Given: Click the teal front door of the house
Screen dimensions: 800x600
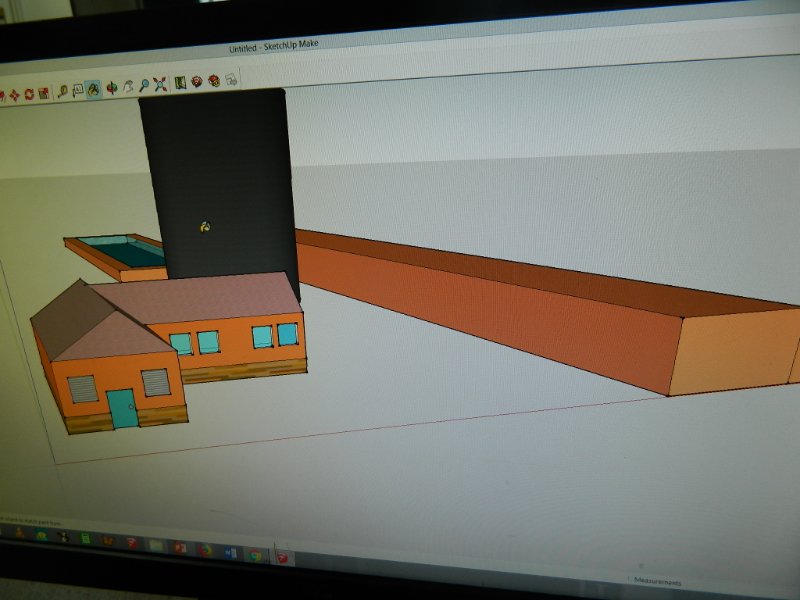Looking at the screenshot, I should point(122,408).
